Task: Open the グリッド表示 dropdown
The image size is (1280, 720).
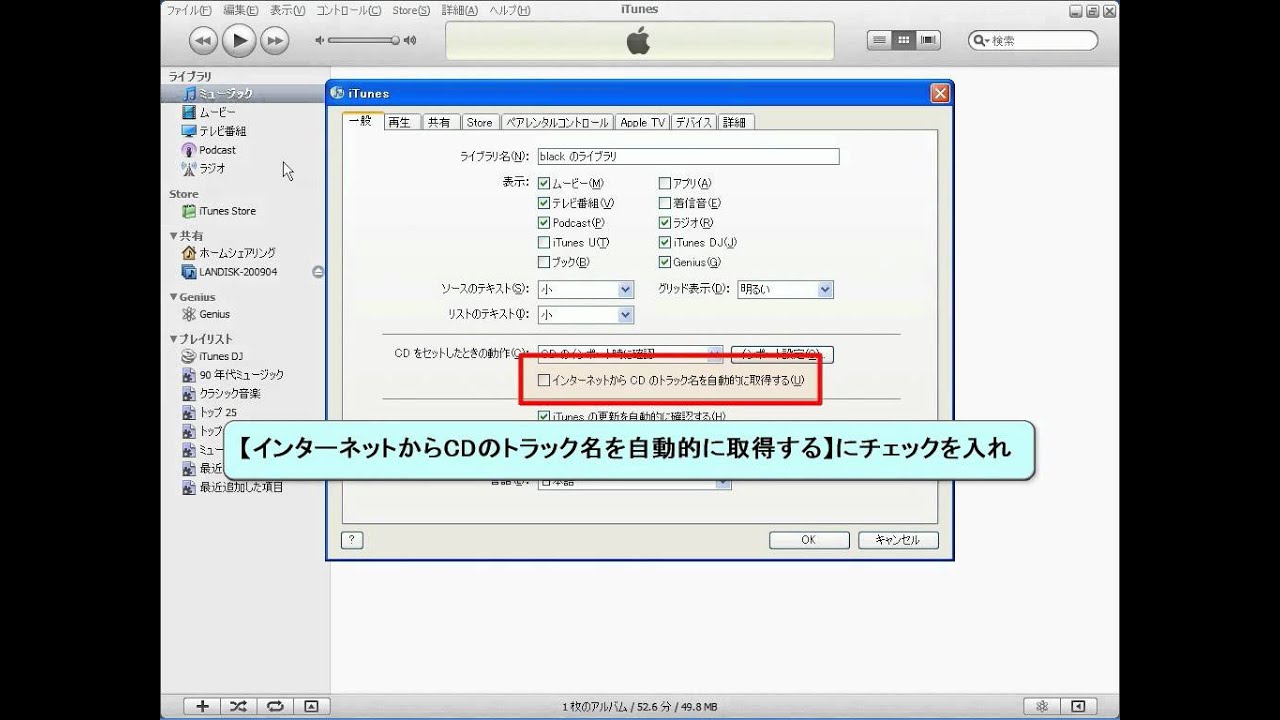Action: [x=785, y=290]
